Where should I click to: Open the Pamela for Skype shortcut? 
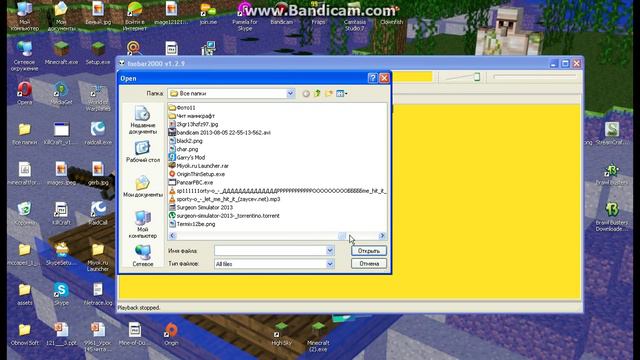[x=245, y=16]
